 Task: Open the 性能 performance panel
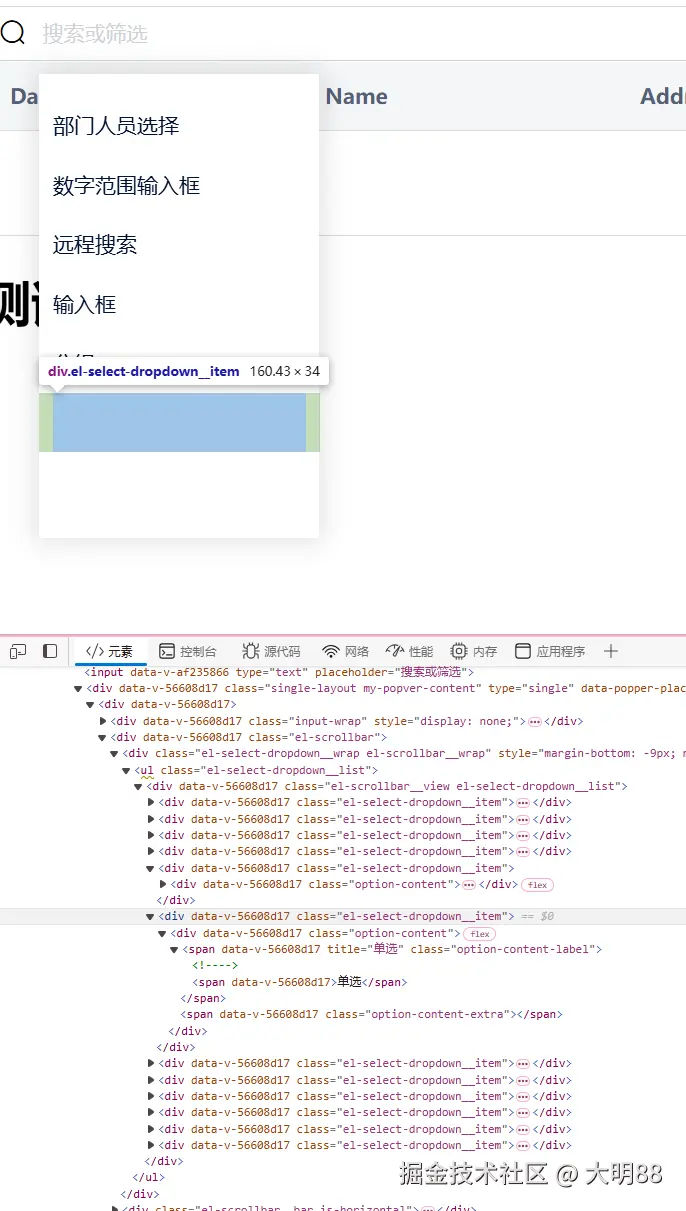(409, 651)
